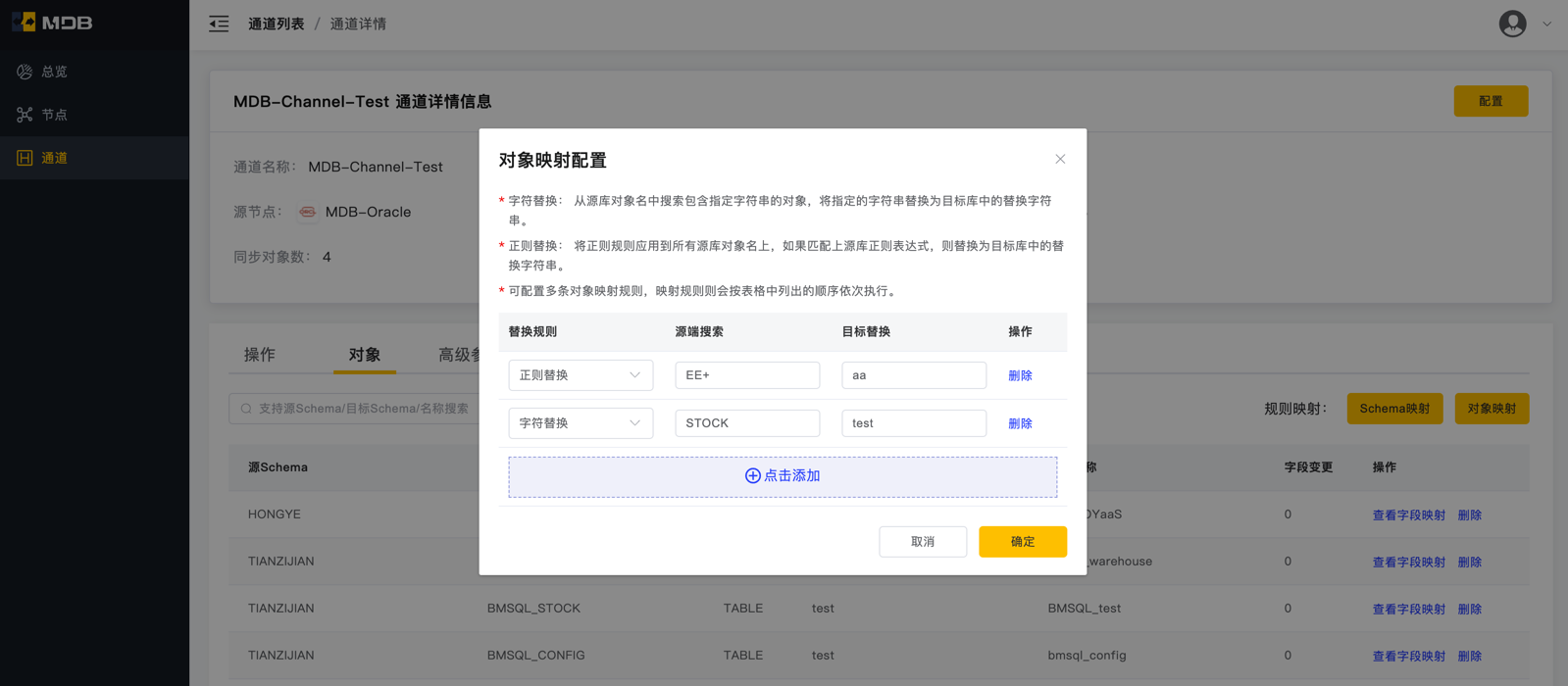This screenshot has height=686, width=1568.
Task: Close the 对象映射配置 dialog
Action: click(x=1060, y=159)
